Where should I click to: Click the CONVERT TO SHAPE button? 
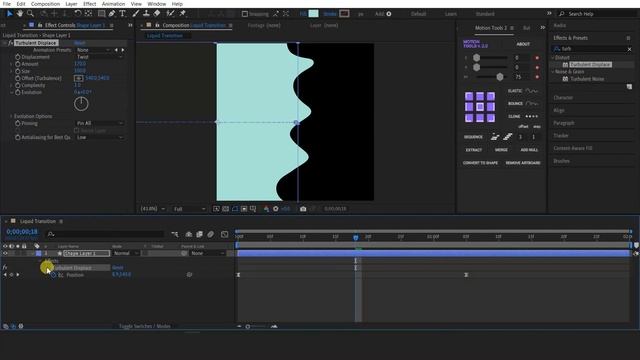(480, 163)
